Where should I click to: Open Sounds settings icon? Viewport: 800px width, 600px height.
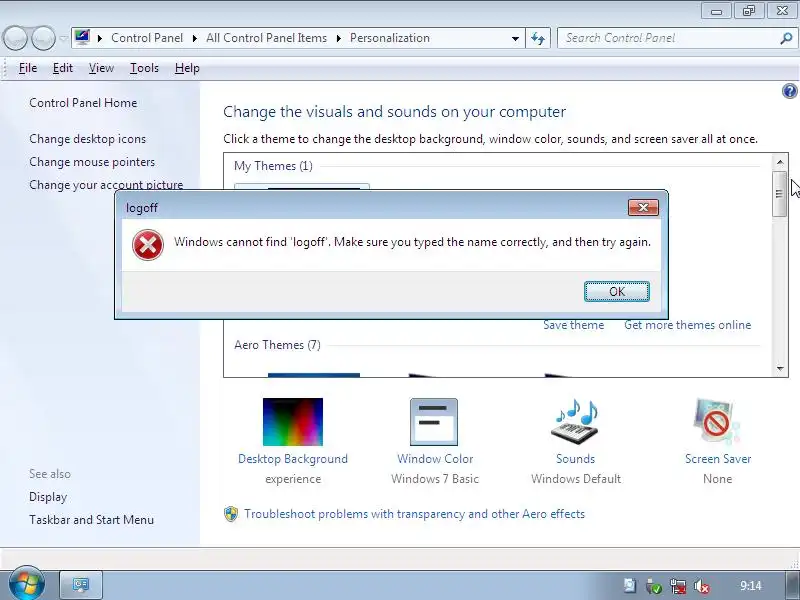click(575, 422)
